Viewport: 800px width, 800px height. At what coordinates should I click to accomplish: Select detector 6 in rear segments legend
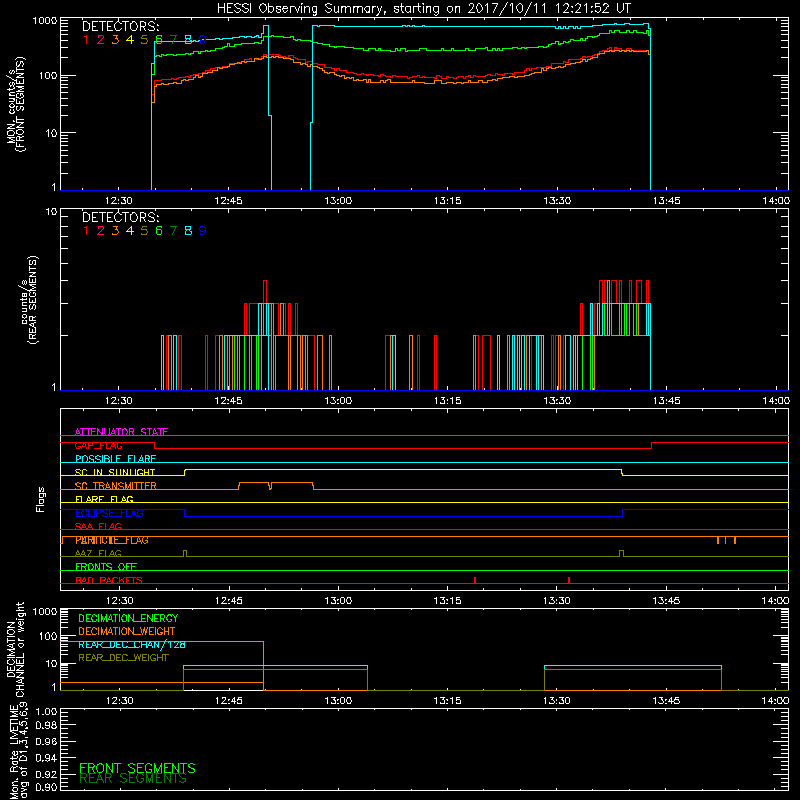159,231
